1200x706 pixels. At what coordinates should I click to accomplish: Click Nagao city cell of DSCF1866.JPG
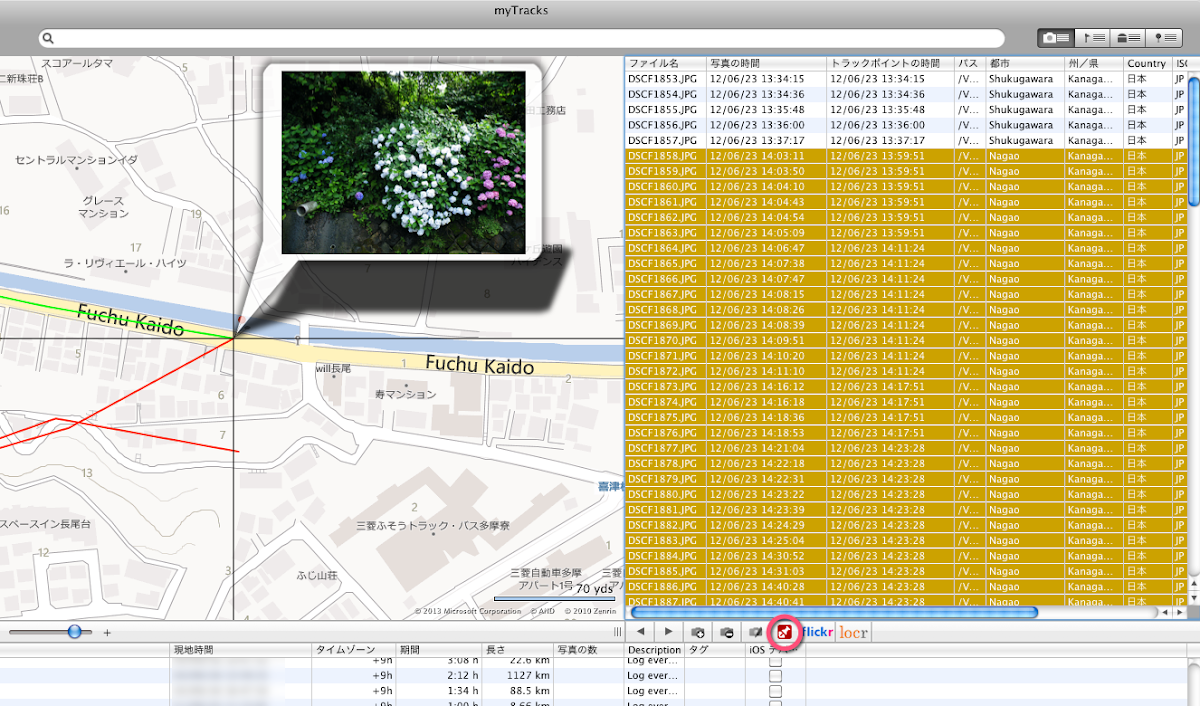point(1004,279)
